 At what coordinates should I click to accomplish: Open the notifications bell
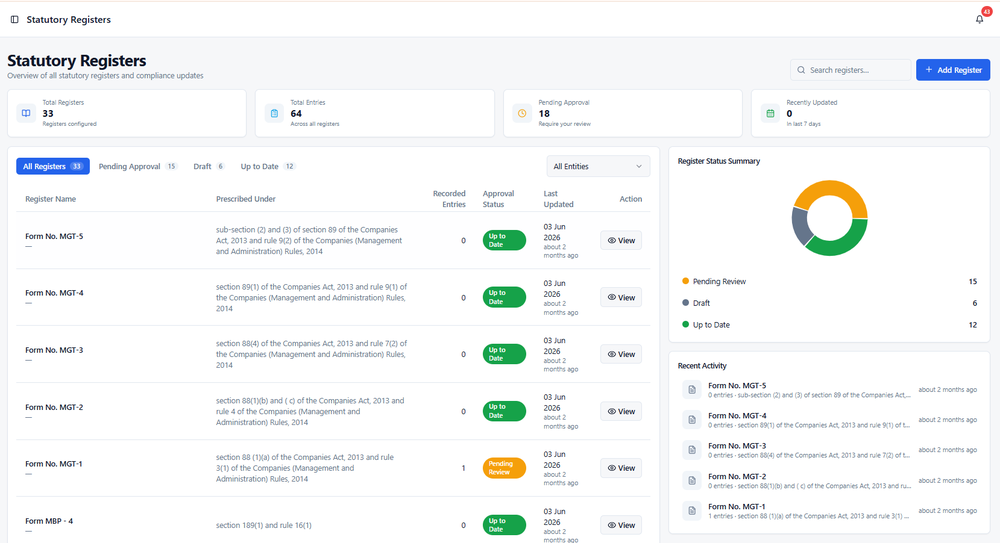pos(980,19)
